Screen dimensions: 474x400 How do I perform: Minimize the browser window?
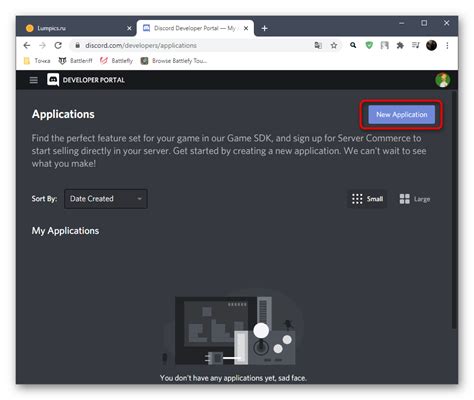click(402, 23)
